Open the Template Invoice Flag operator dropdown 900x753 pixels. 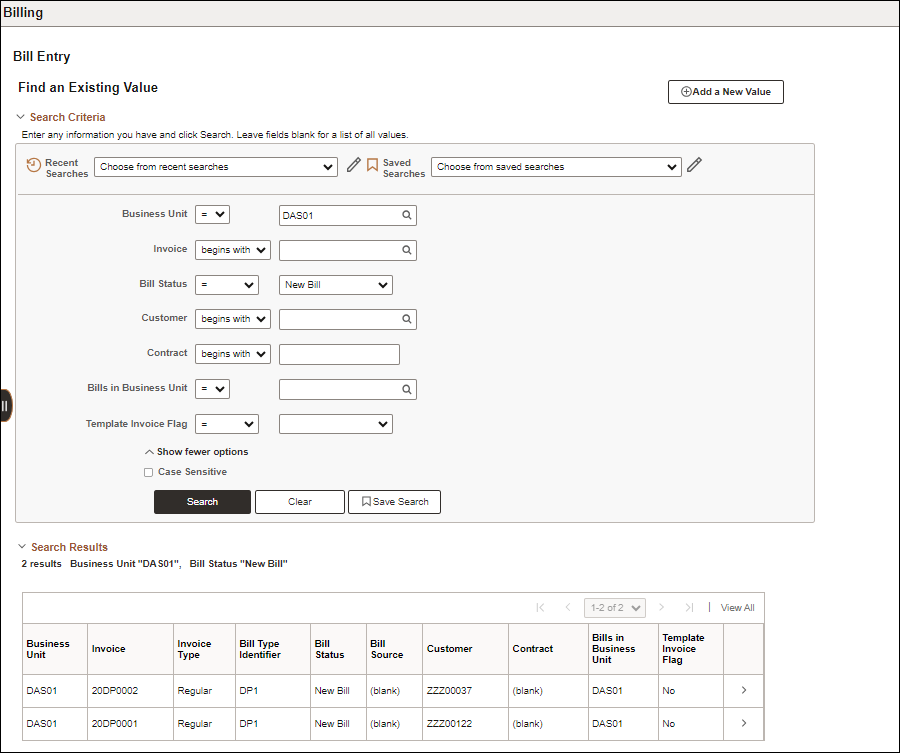[x=227, y=424]
